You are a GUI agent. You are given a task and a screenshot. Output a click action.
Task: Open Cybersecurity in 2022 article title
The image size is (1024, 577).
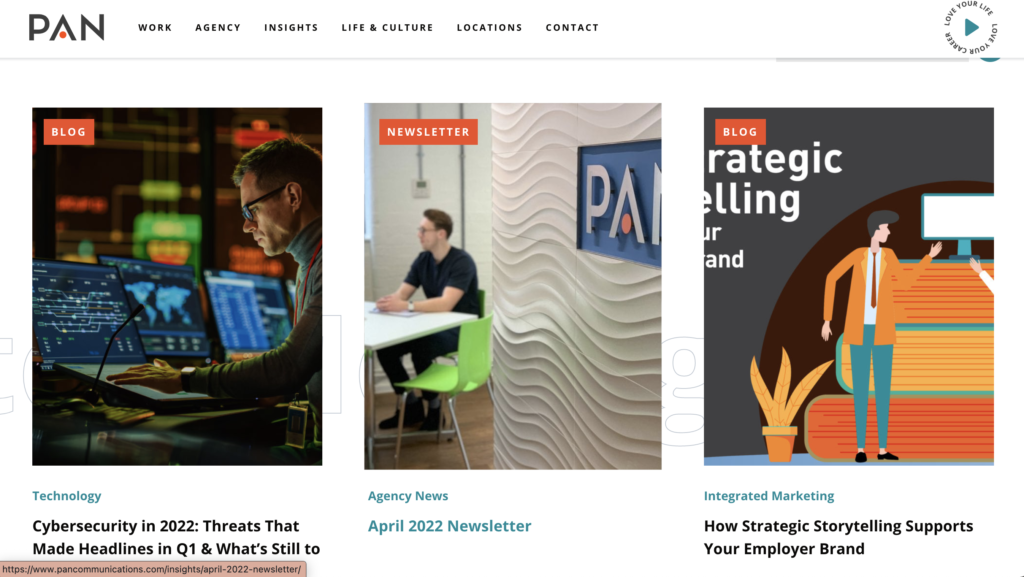[x=176, y=537]
